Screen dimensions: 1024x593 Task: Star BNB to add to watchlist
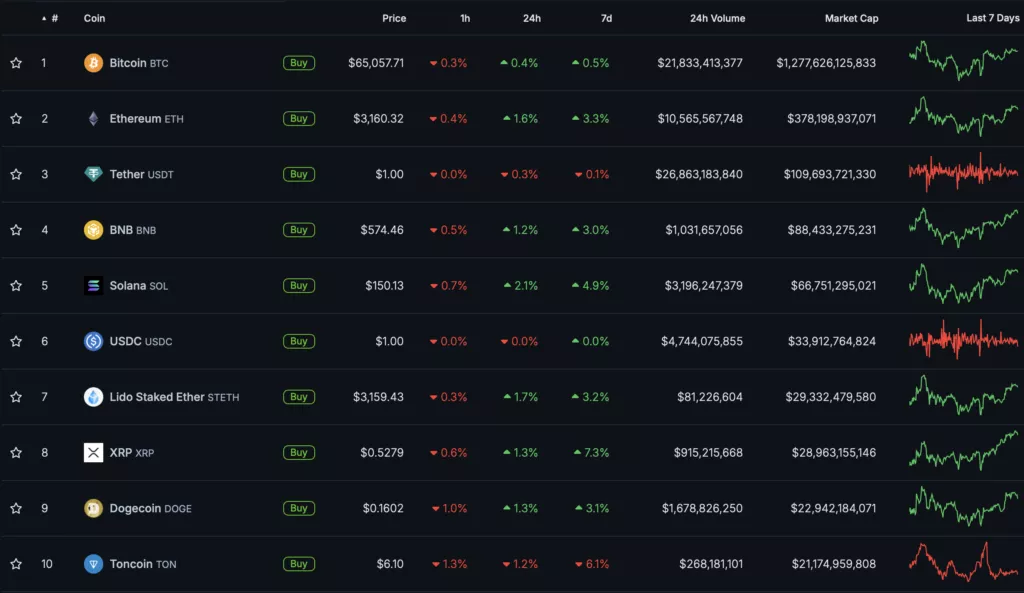tap(16, 230)
